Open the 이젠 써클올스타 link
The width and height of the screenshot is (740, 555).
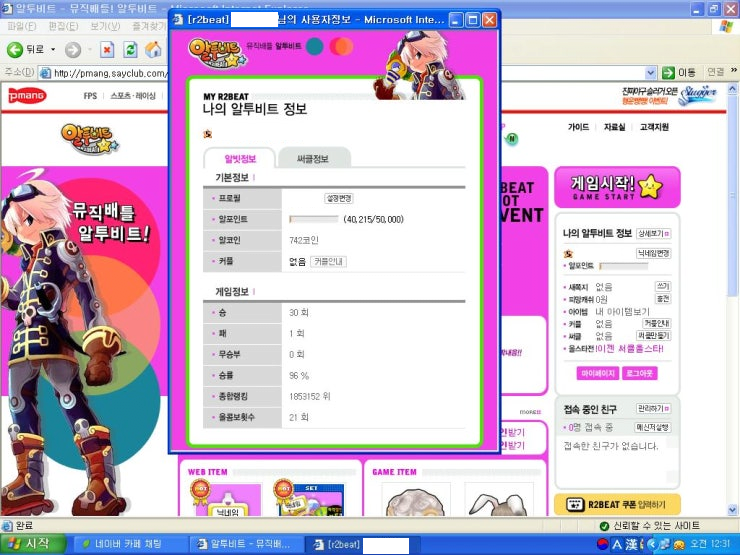pyautogui.click(x=630, y=348)
